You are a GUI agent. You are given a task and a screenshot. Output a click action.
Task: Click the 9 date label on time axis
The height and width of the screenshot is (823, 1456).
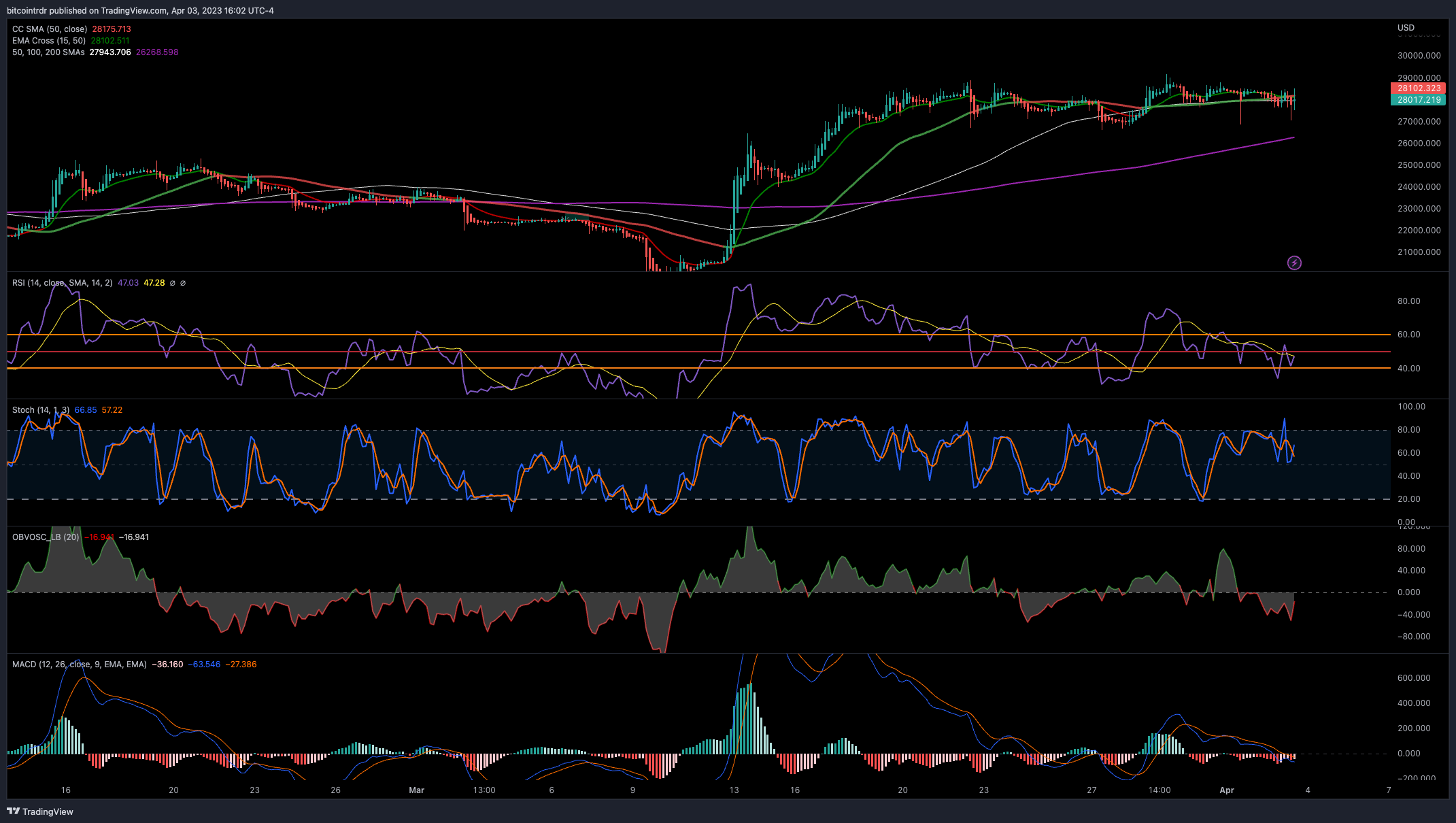click(632, 790)
